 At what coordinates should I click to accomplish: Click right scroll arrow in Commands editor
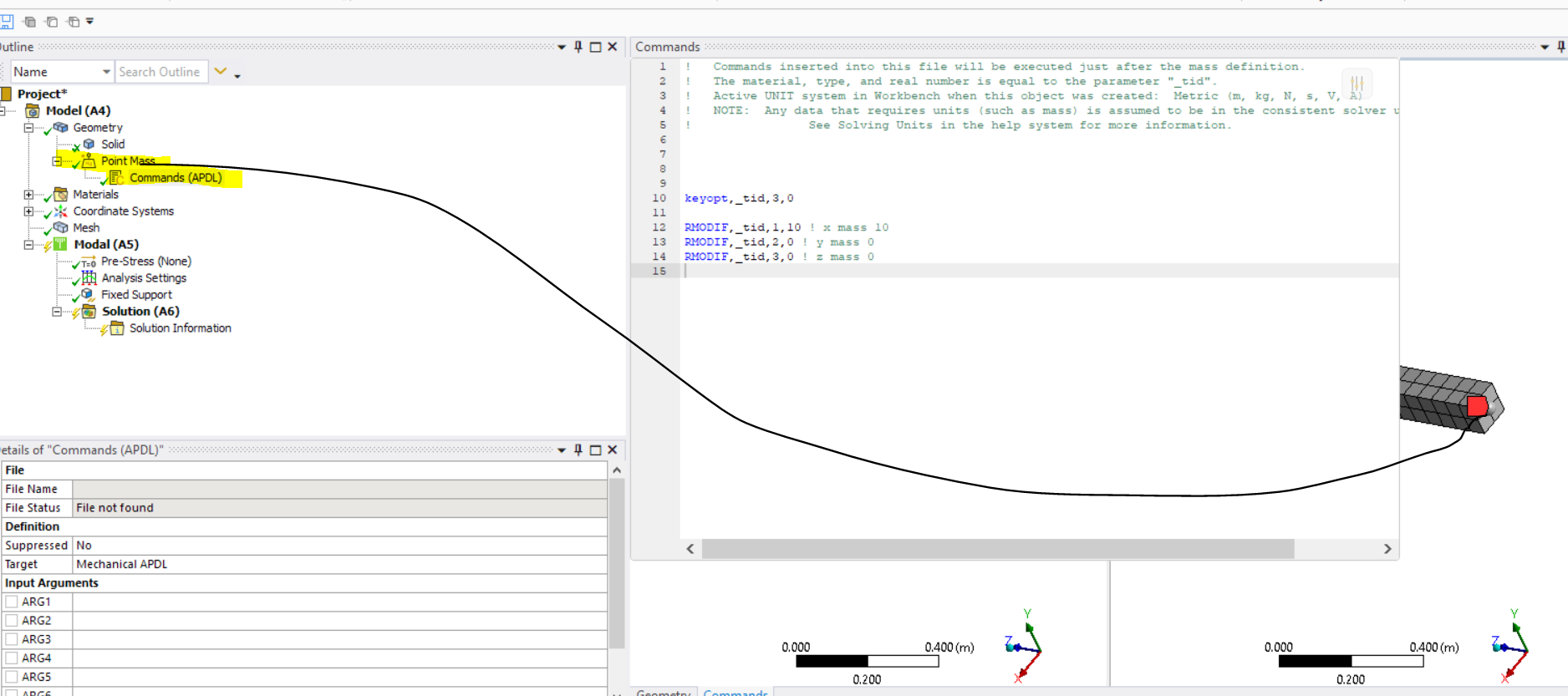pyautogui.click(x=1387, y=549)
